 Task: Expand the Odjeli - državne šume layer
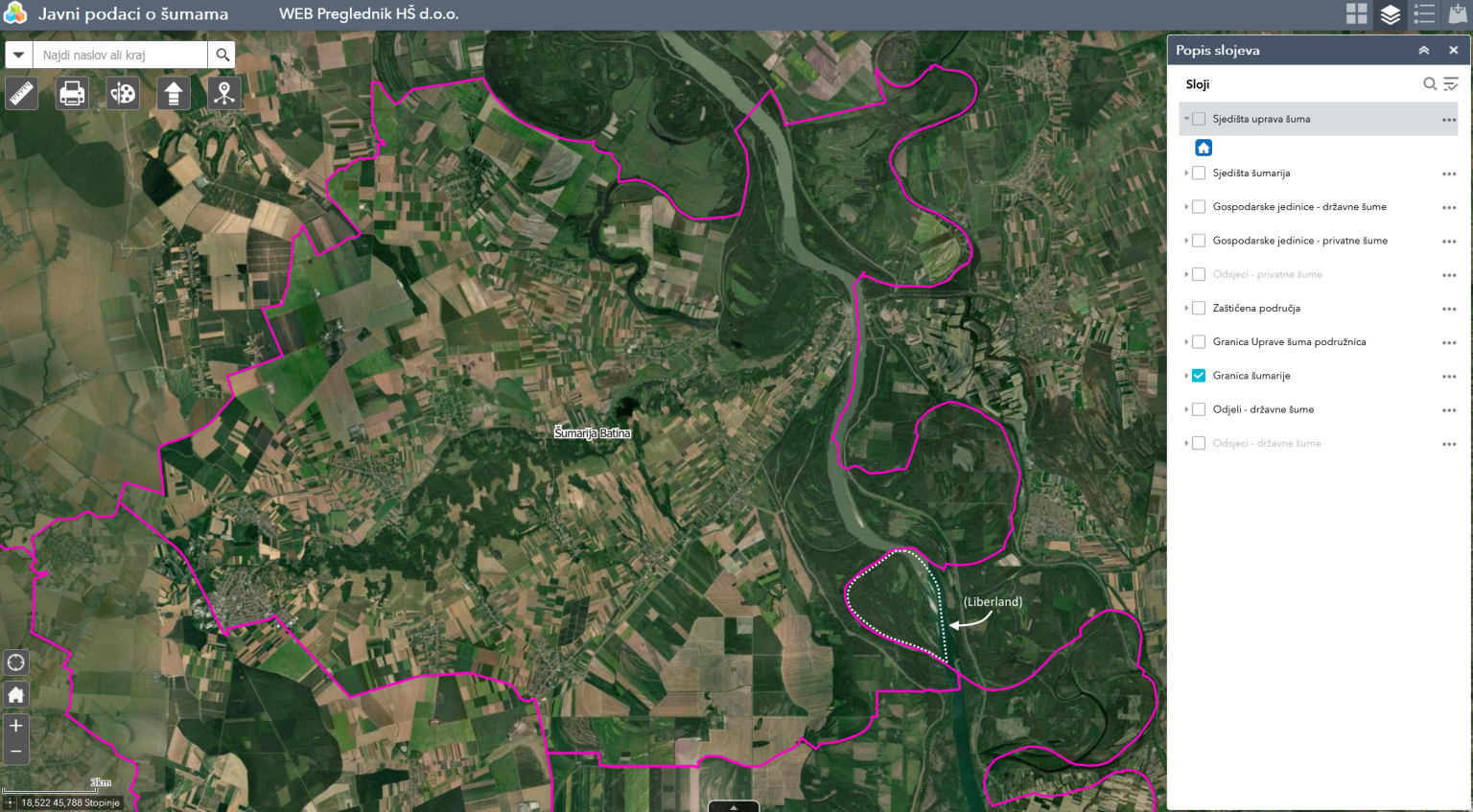coord(1187,408)
